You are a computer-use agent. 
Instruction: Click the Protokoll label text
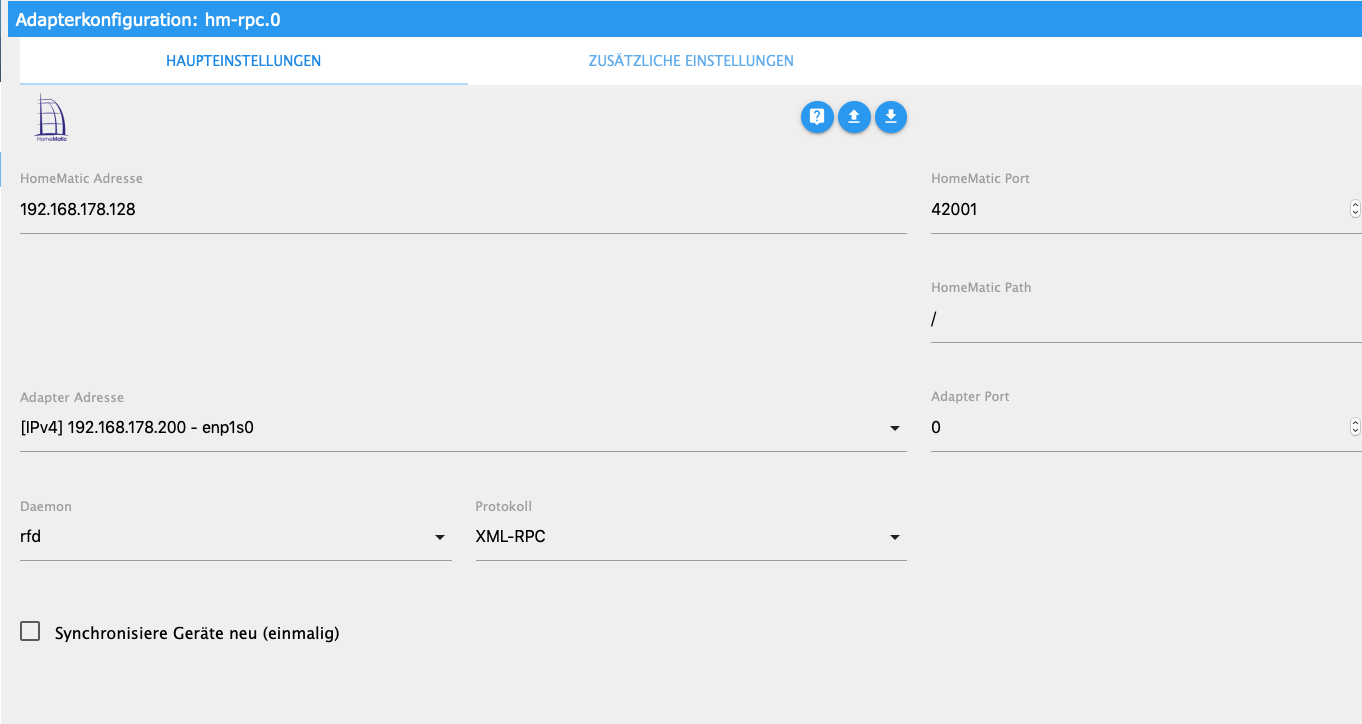click(x=503, y=506)
